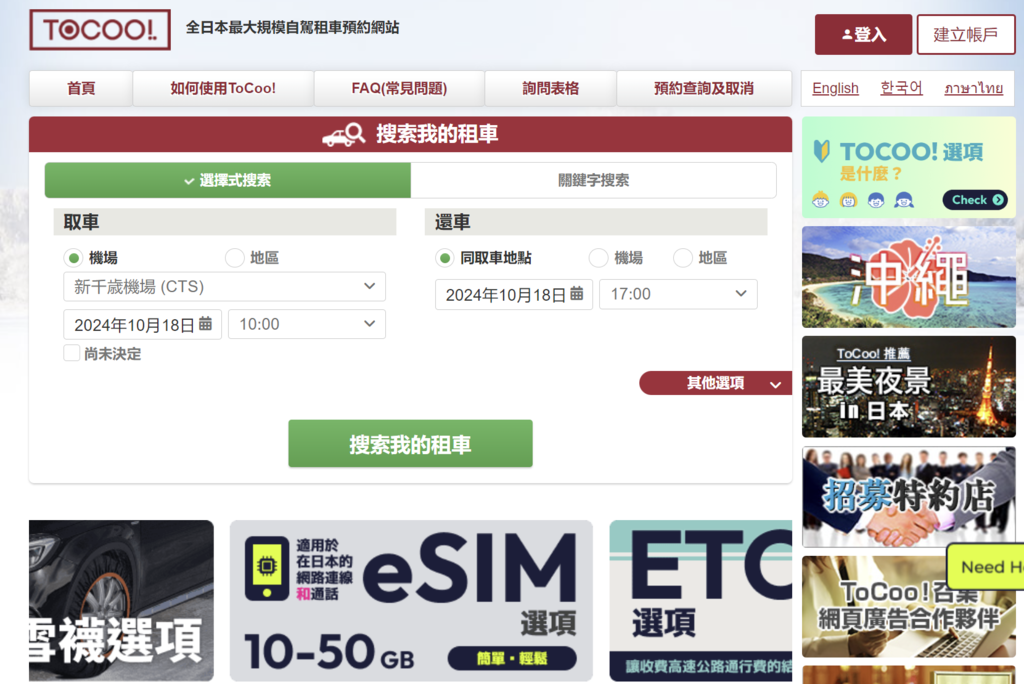
Task: Expand the 其他選項 options
Action: tap(716, 383)
